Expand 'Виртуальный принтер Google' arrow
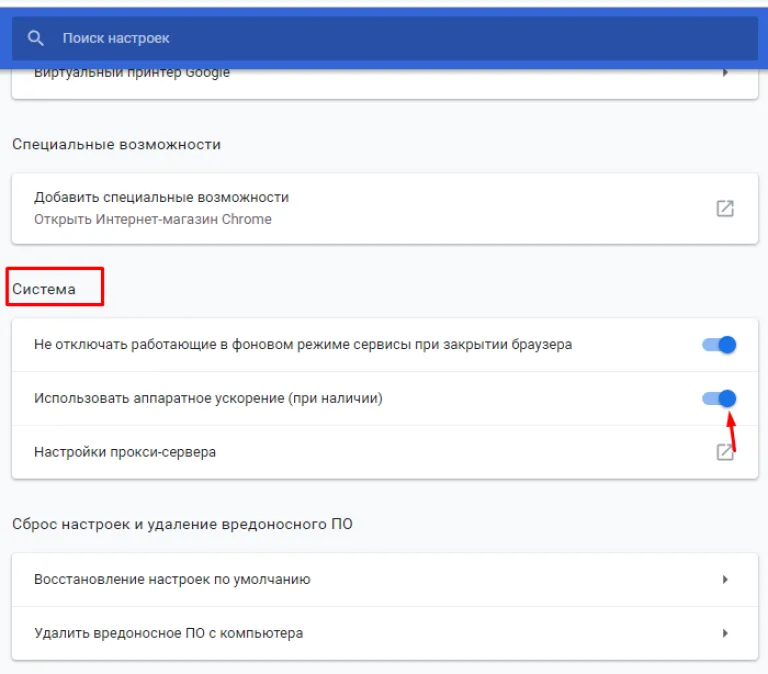 click(725, 73)
